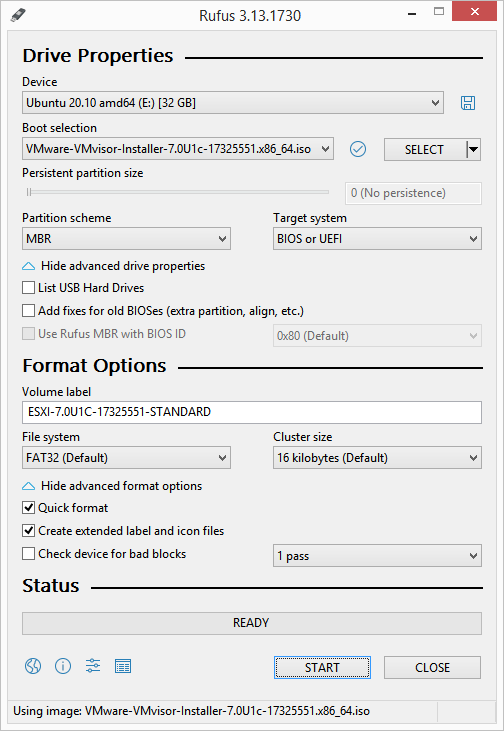Open language globe icon
This screenshot has width=504, height=731.
[x=33, y=666]
